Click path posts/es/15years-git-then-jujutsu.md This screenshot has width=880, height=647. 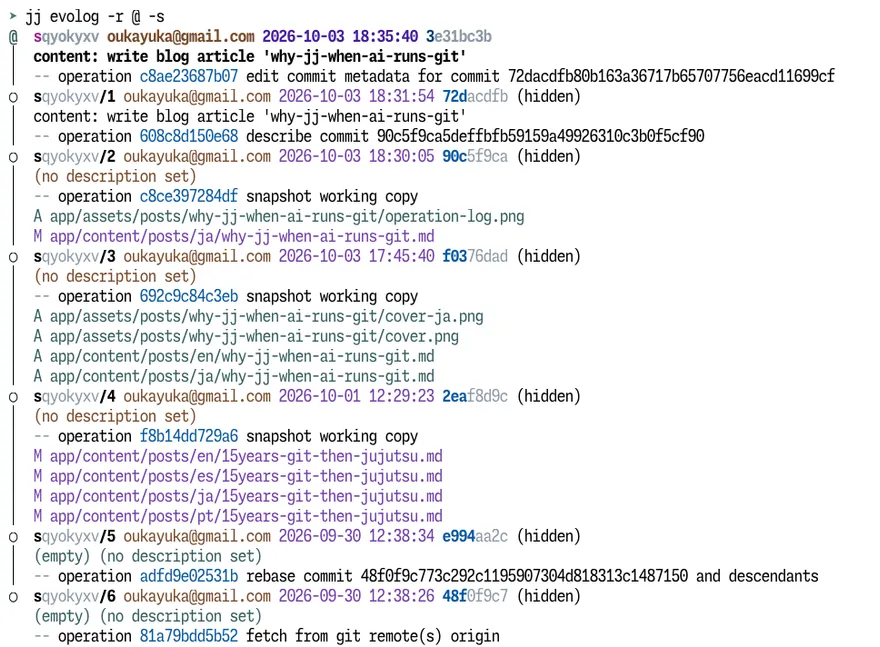[x=246, y=476]
